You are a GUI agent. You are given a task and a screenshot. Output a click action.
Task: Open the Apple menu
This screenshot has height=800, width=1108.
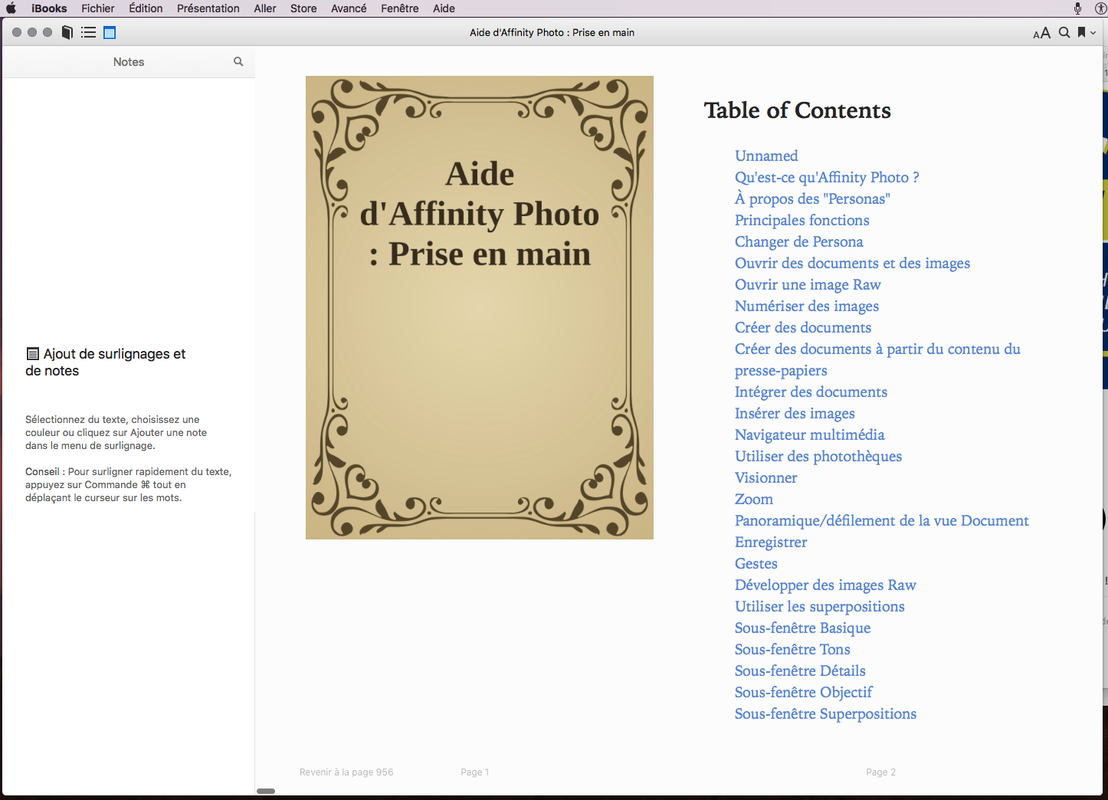(x=11, y=8)
